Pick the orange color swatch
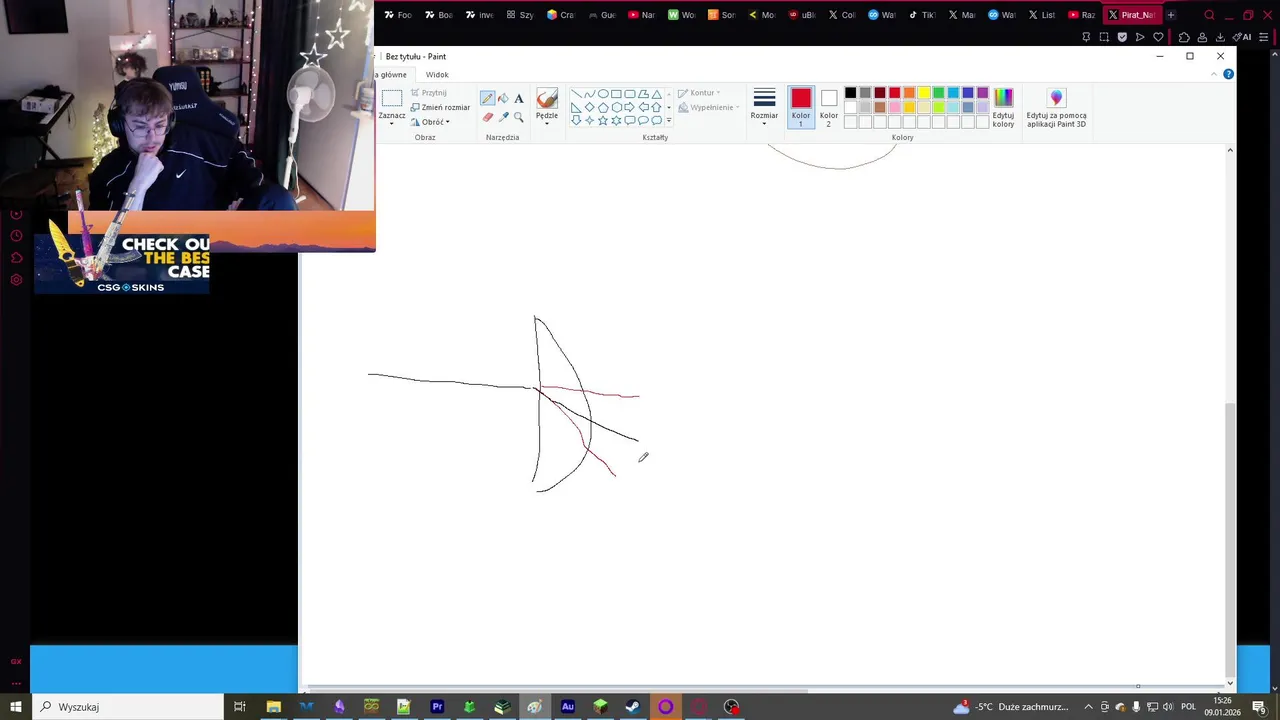The image size is (1280, 720). (909, 93)
